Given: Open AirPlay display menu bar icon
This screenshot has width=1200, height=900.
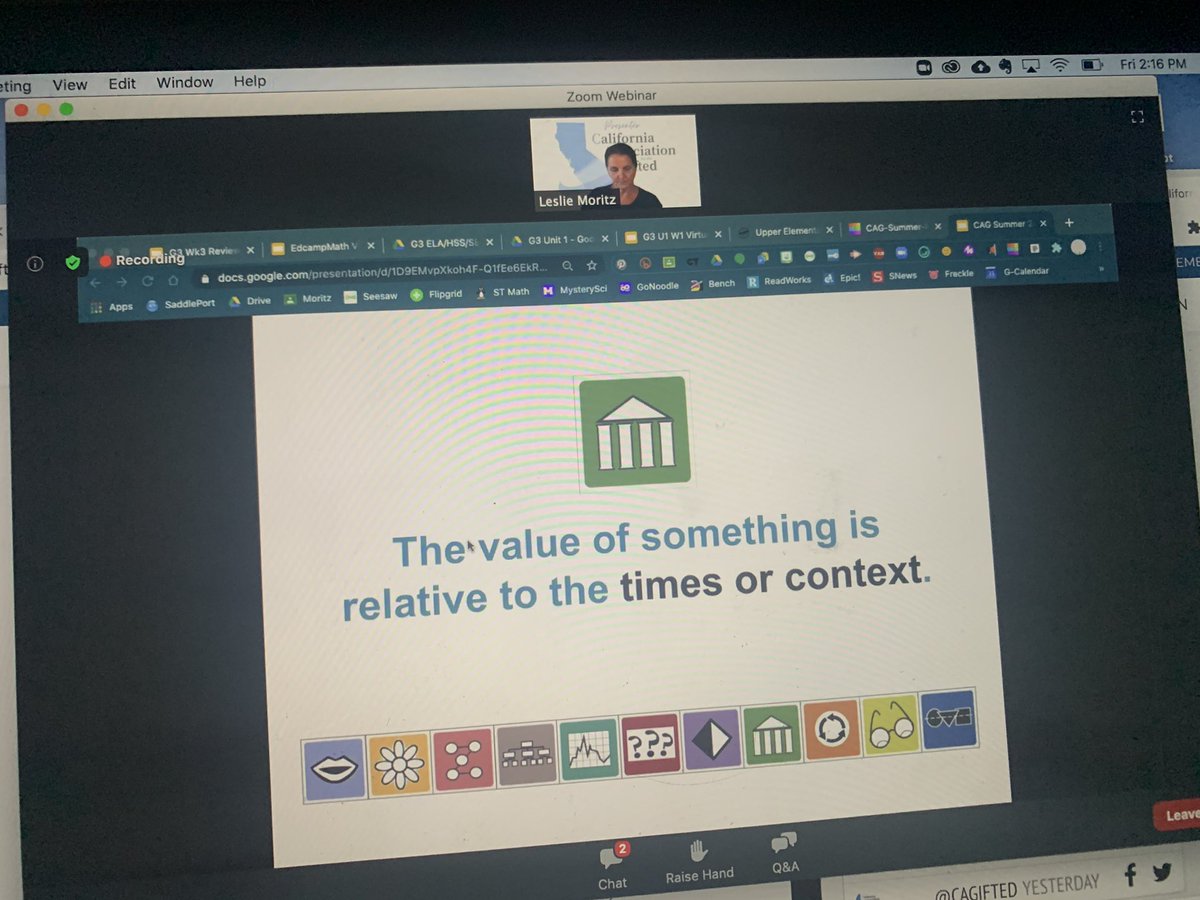Looking at the screenshot, I should pos(1032,66).
